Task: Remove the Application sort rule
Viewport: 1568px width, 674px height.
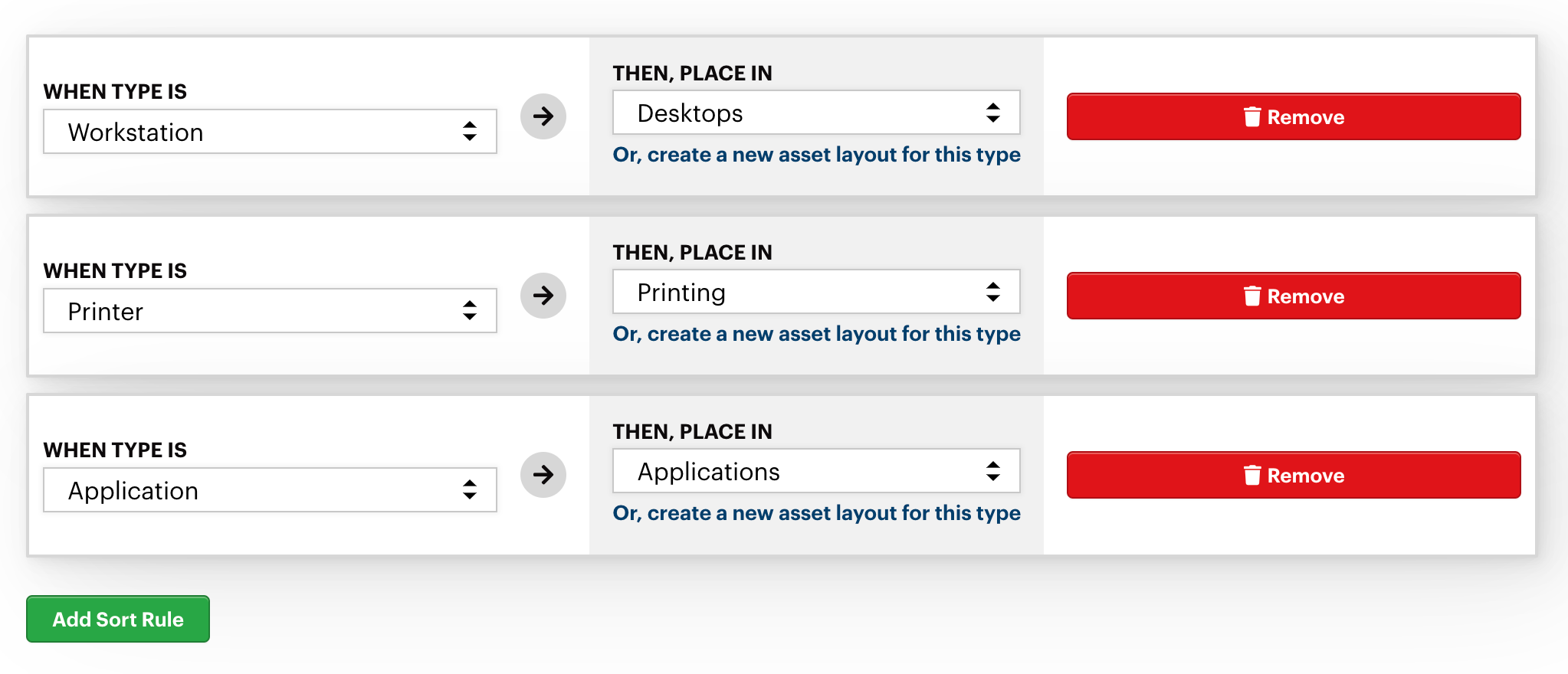Action: pyautogui.click(x=1294, y=475)
